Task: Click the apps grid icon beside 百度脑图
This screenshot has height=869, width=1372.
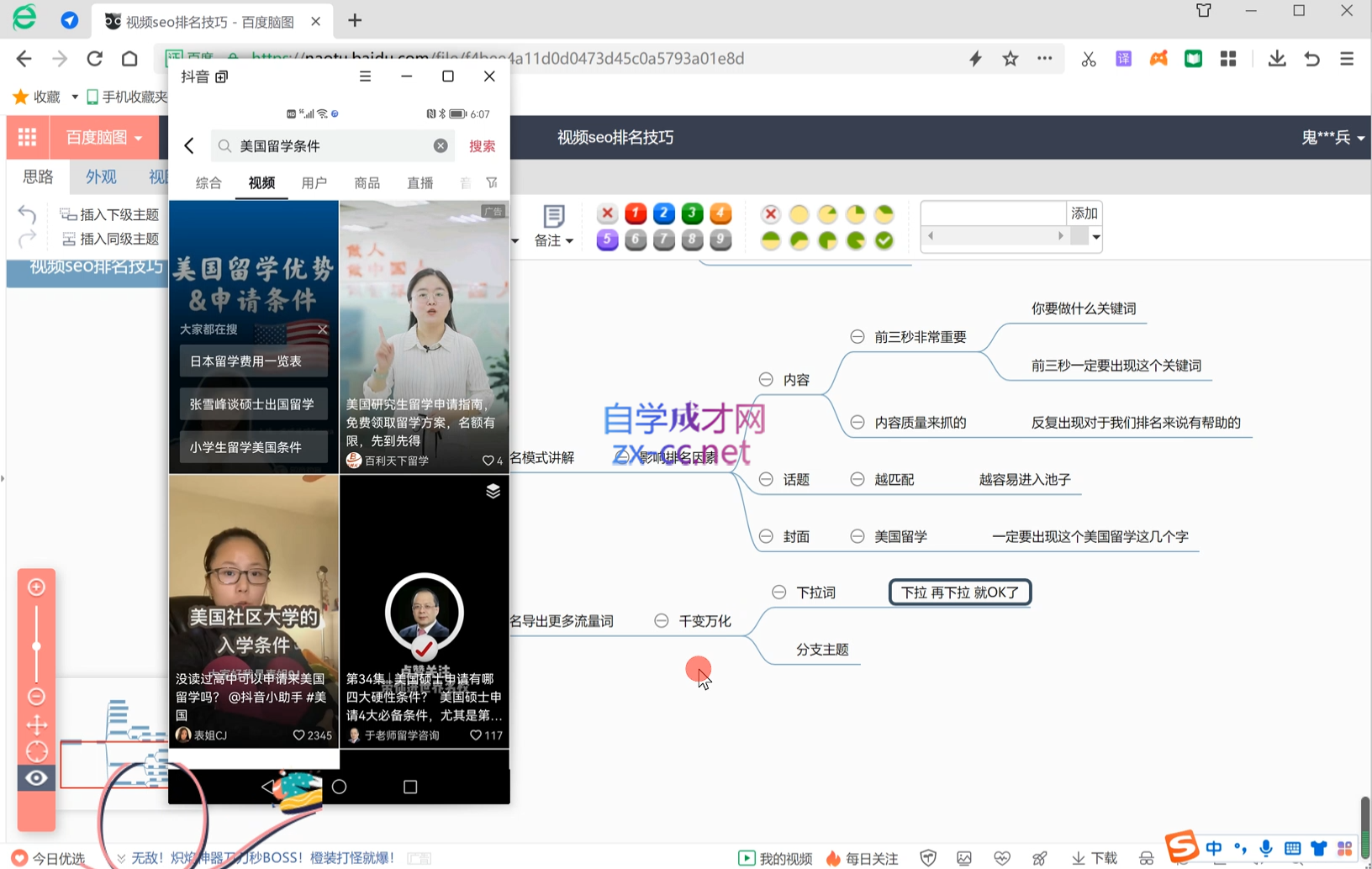Action: coord(27,137)
